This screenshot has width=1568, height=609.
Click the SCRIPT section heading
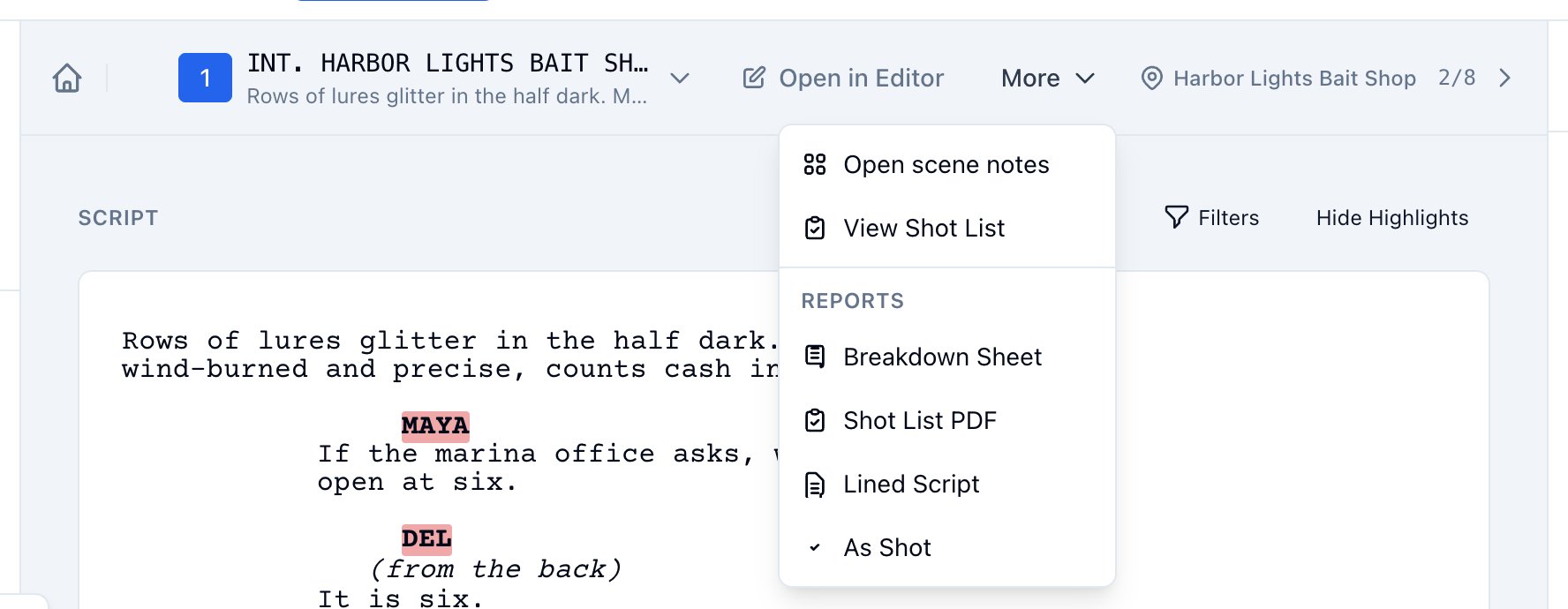118,218
